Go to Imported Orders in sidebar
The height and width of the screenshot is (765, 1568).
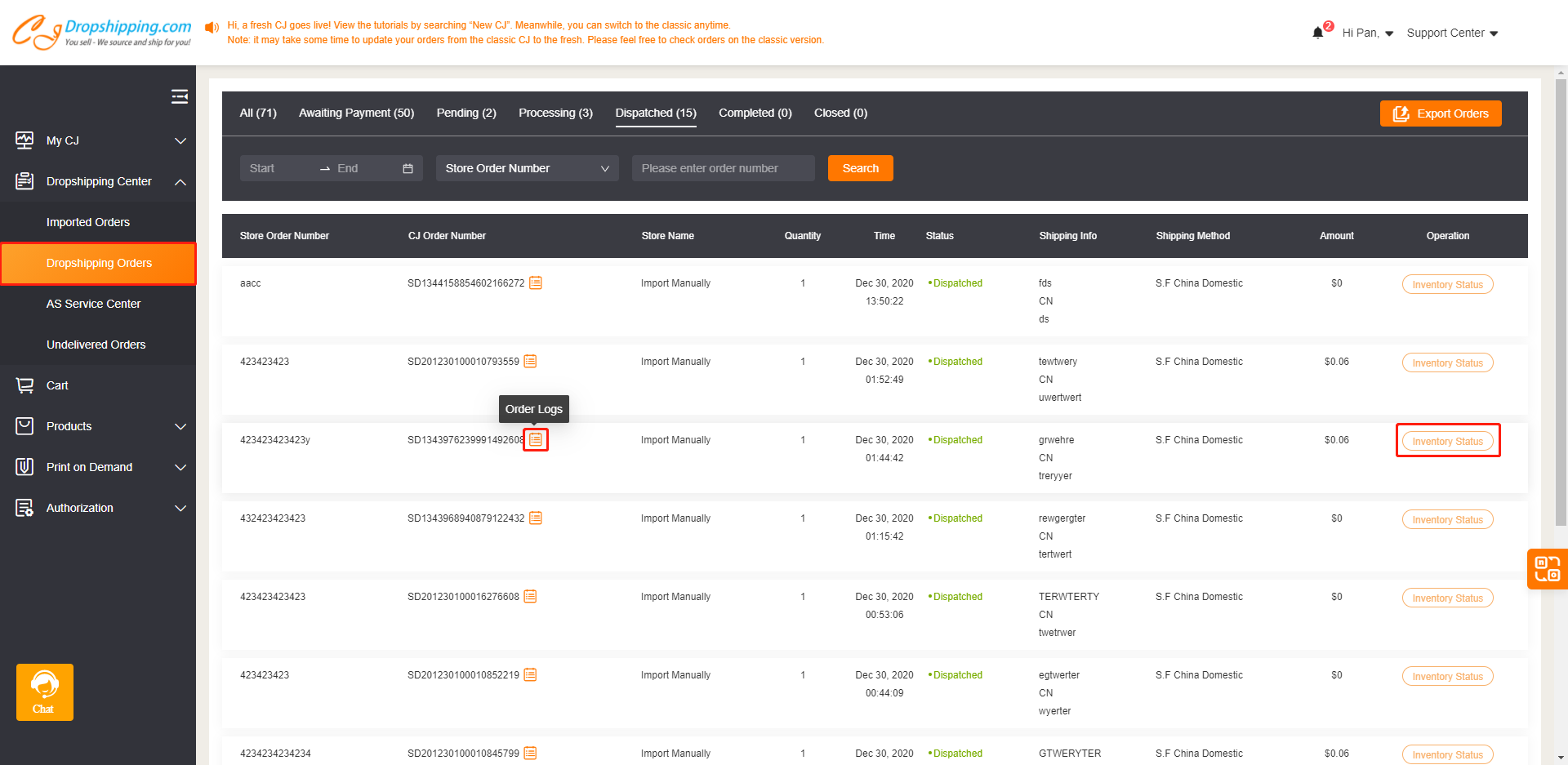point(88,222)
